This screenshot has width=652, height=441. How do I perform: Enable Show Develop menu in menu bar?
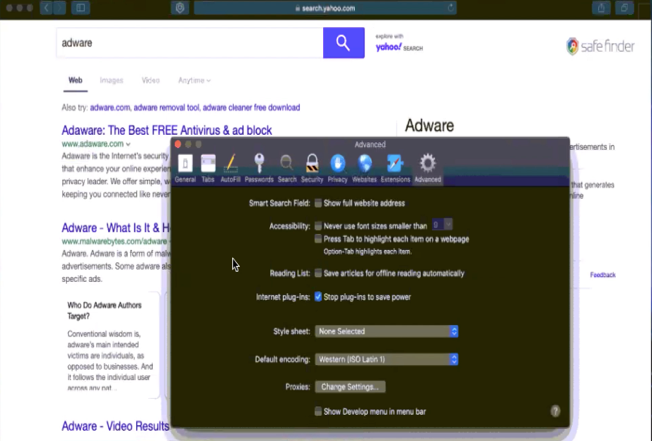318,411
